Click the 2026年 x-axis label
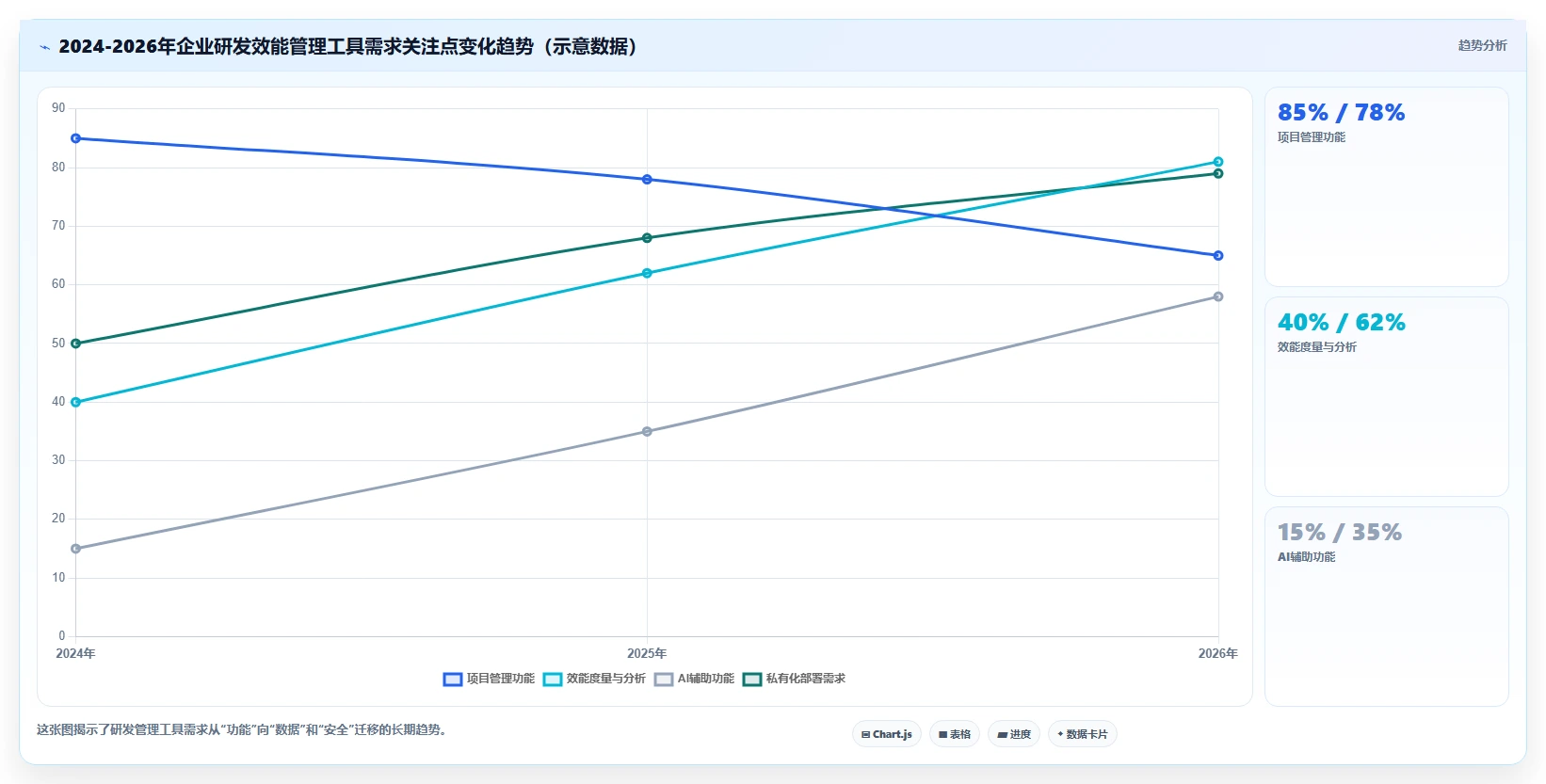 pyautogui.click(x=1217, y=653)
